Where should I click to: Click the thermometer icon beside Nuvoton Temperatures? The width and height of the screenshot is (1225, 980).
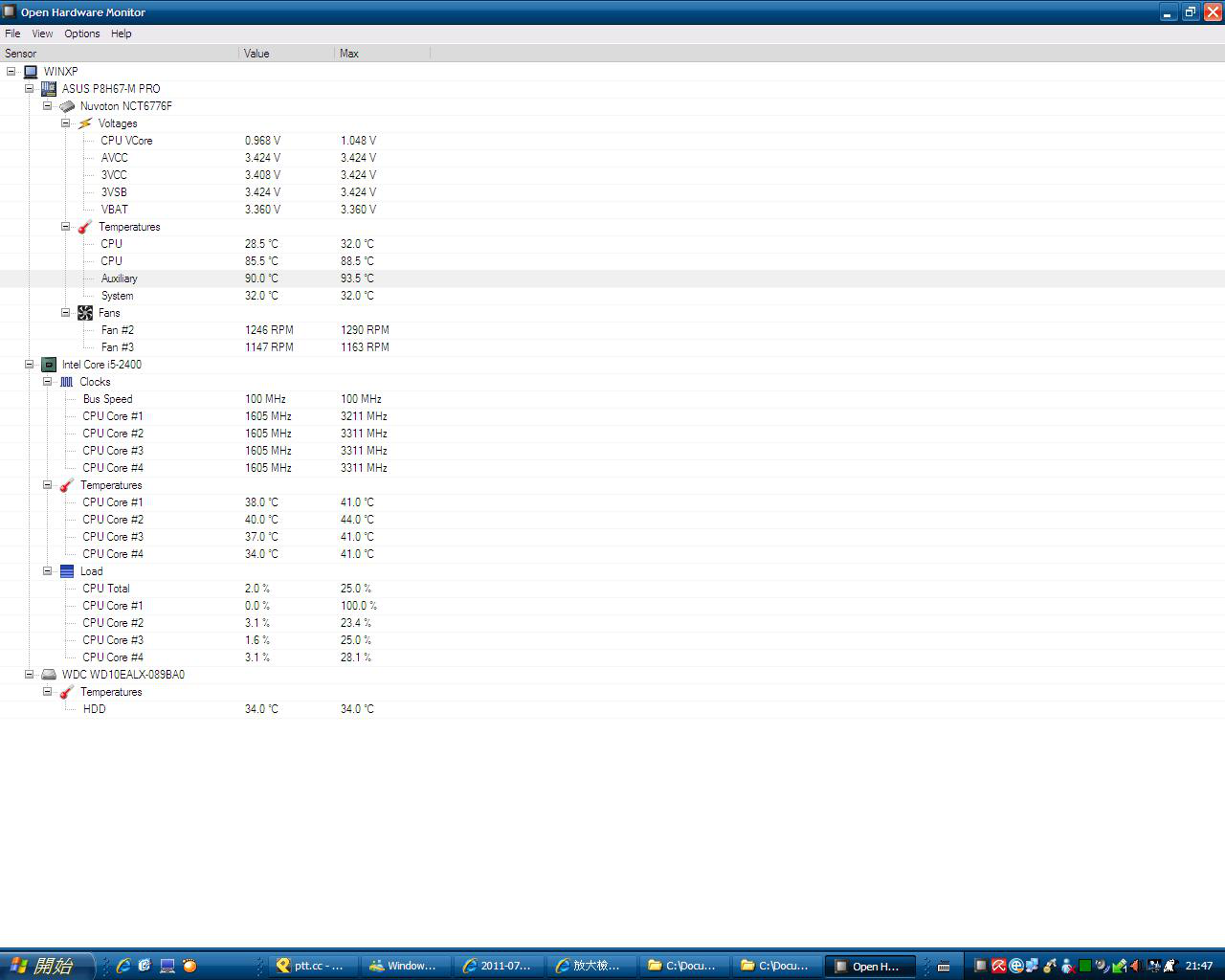coord(85,227)
